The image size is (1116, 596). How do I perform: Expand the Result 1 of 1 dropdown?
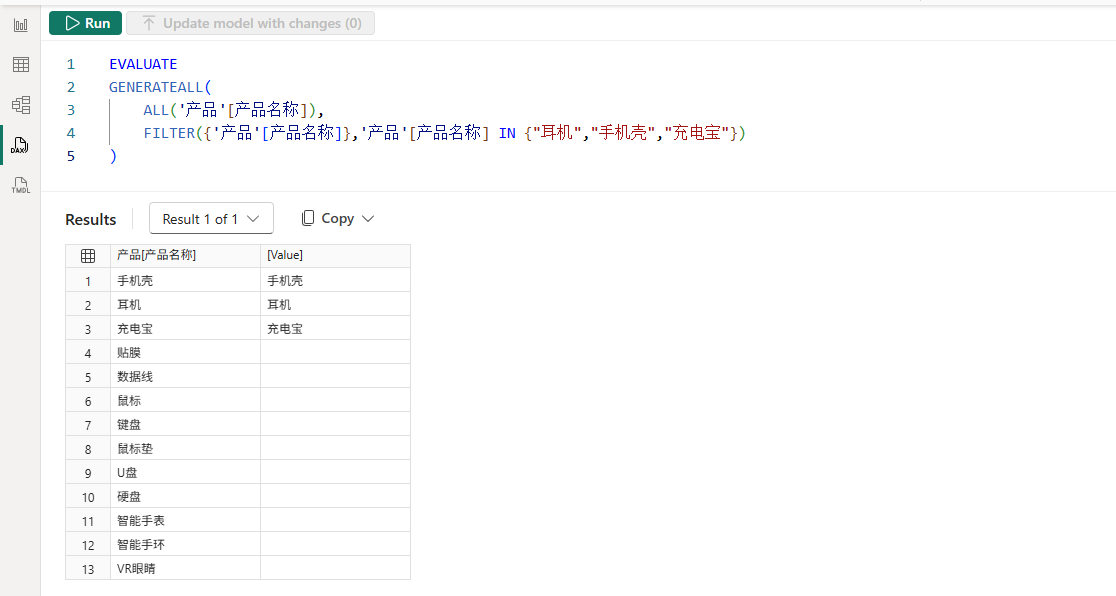pos(211,219)
